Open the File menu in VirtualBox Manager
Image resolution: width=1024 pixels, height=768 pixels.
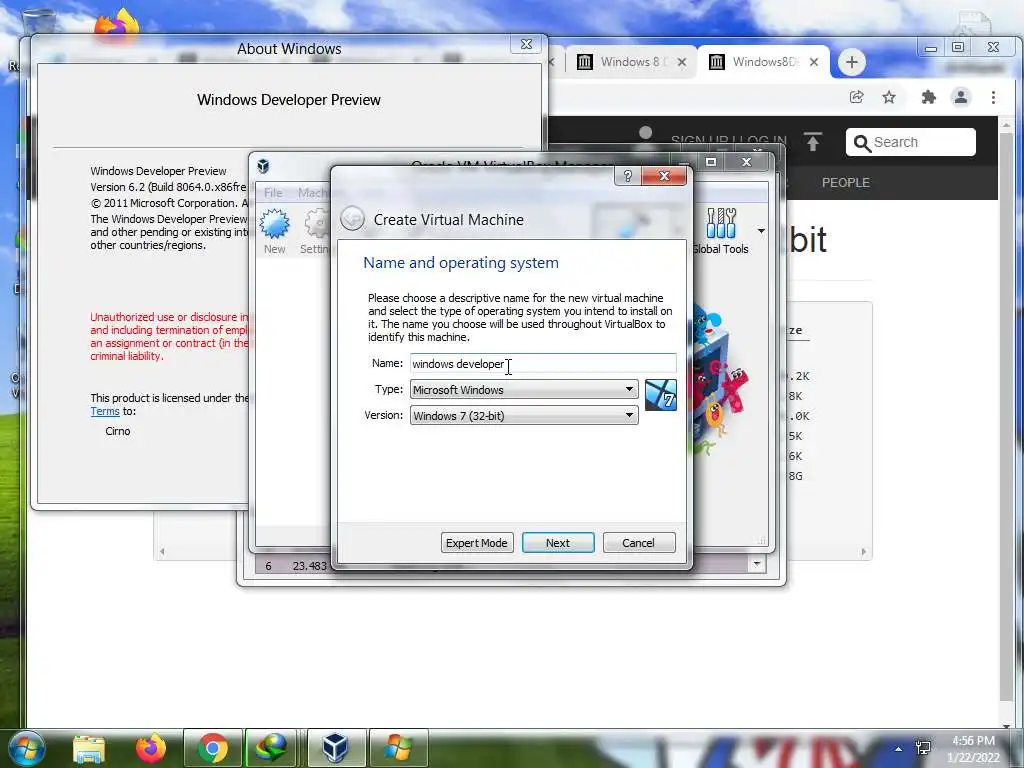[x=273, y=193]
